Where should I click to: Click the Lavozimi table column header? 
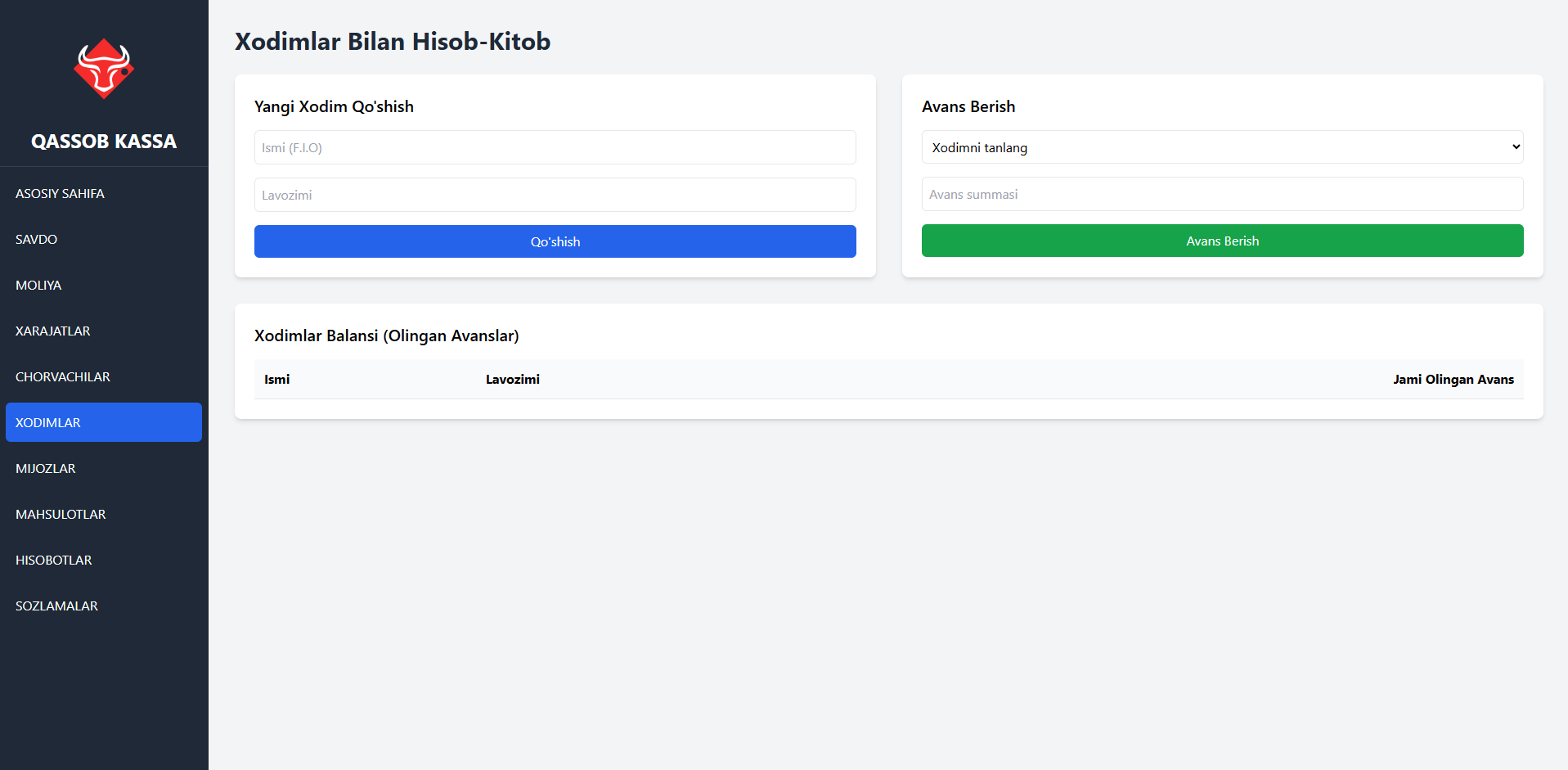pos(513,380)
